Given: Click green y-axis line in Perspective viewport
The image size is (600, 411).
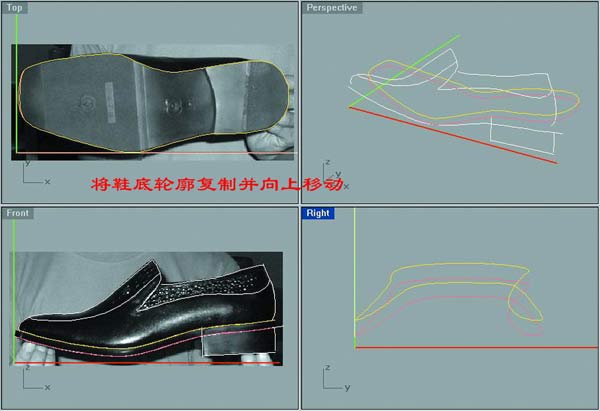Looking at the screenshot, I should click(404, 71).
